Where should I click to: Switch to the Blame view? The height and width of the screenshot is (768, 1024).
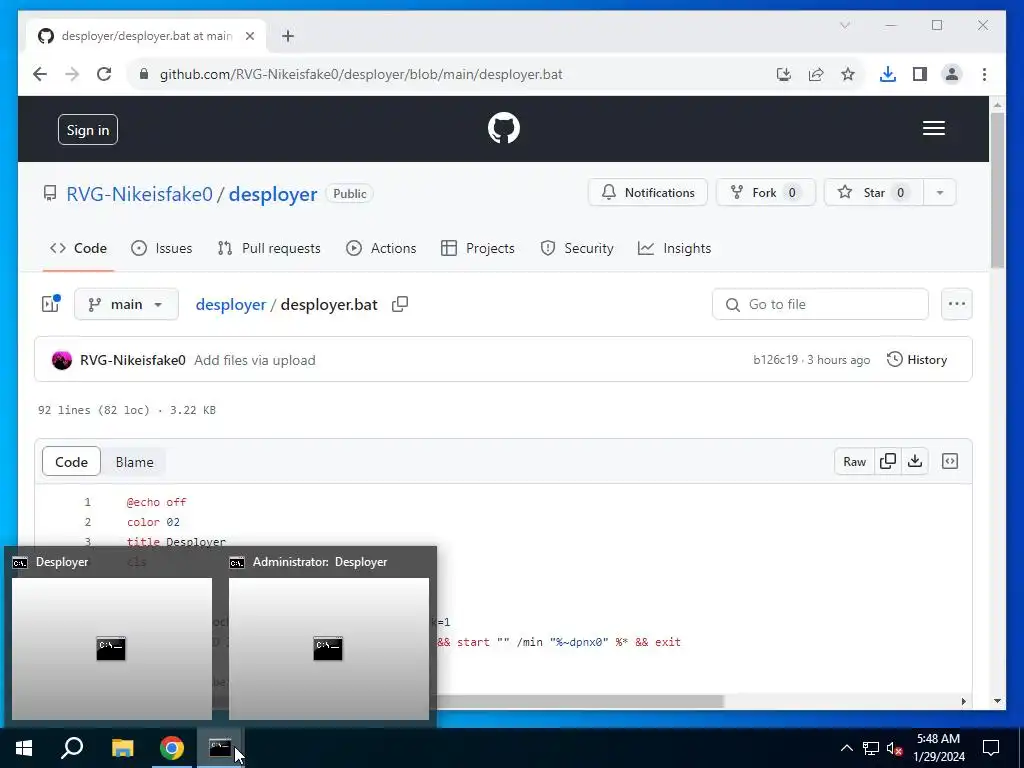[x=134, y=462]
